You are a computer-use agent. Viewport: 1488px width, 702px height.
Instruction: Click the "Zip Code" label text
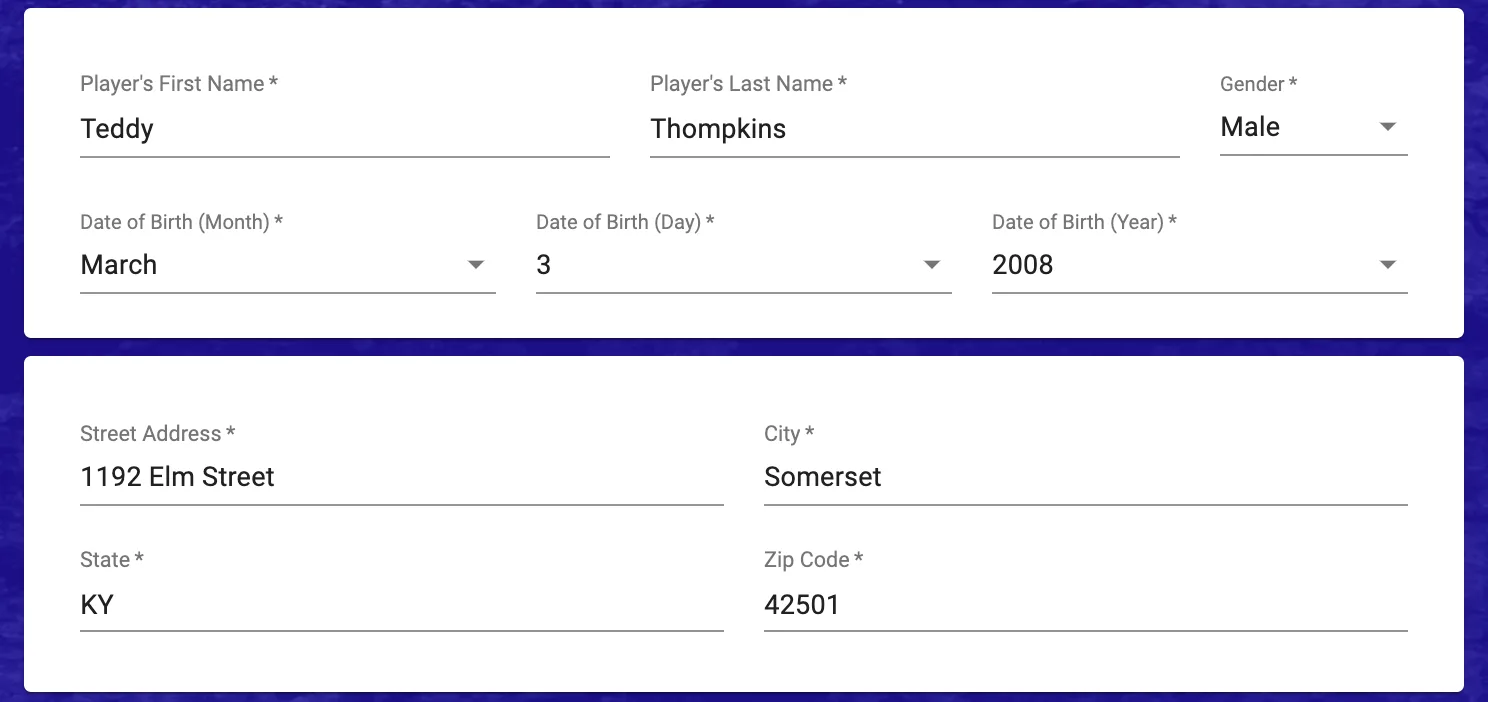point(806,560)
